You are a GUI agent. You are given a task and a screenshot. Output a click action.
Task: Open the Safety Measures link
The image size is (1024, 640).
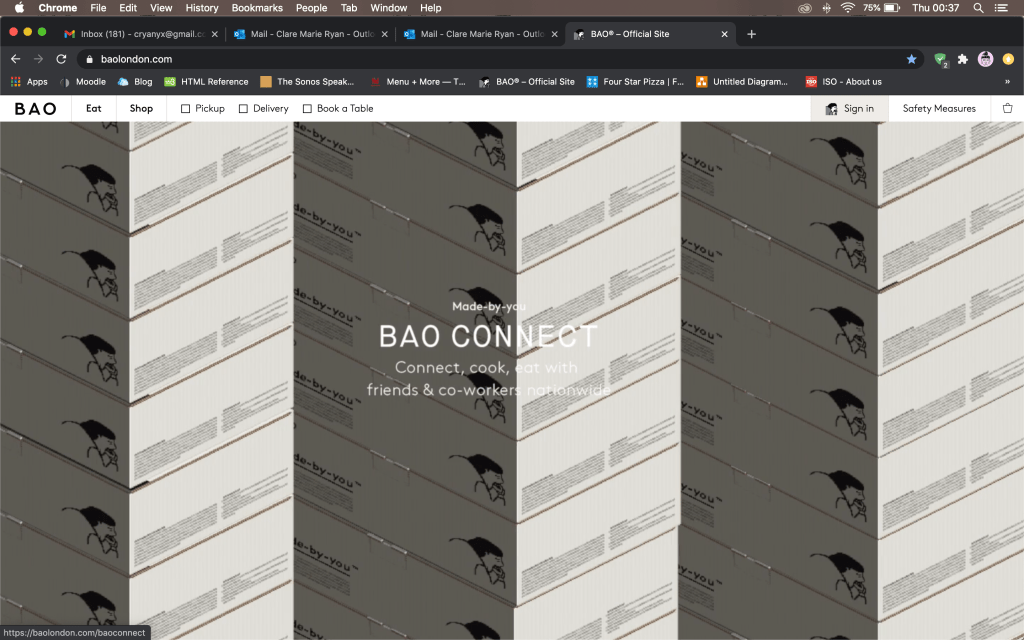coord(938,108)
